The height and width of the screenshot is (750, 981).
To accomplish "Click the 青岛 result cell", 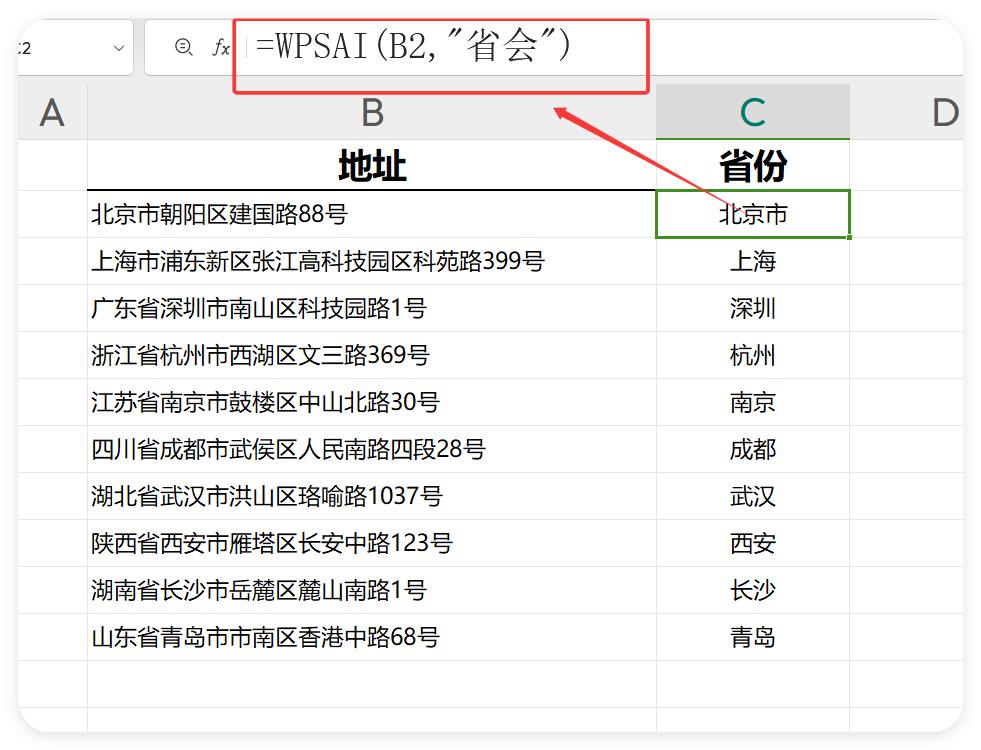I will [x=753, y=637].
